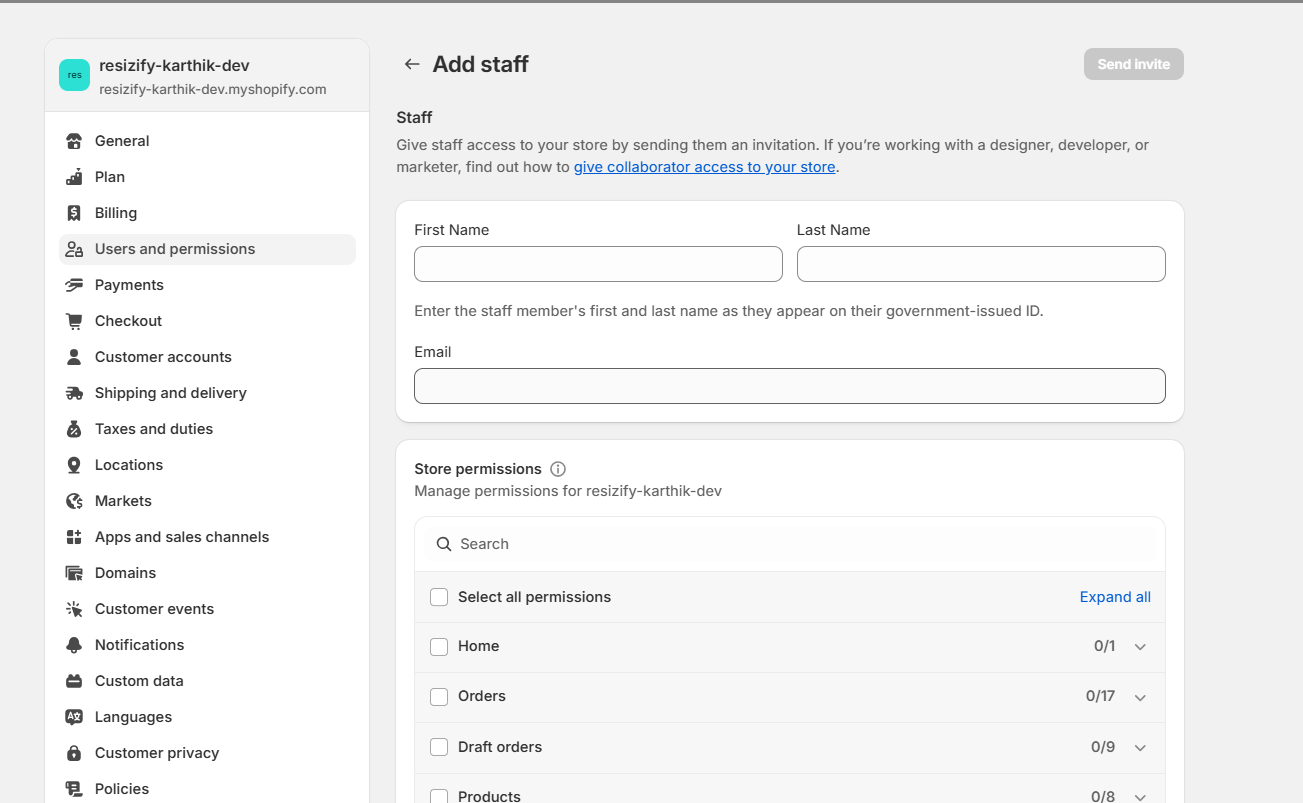Open Shipping and delivery truck icon
1303x803 pixels.
pos(74,392)
